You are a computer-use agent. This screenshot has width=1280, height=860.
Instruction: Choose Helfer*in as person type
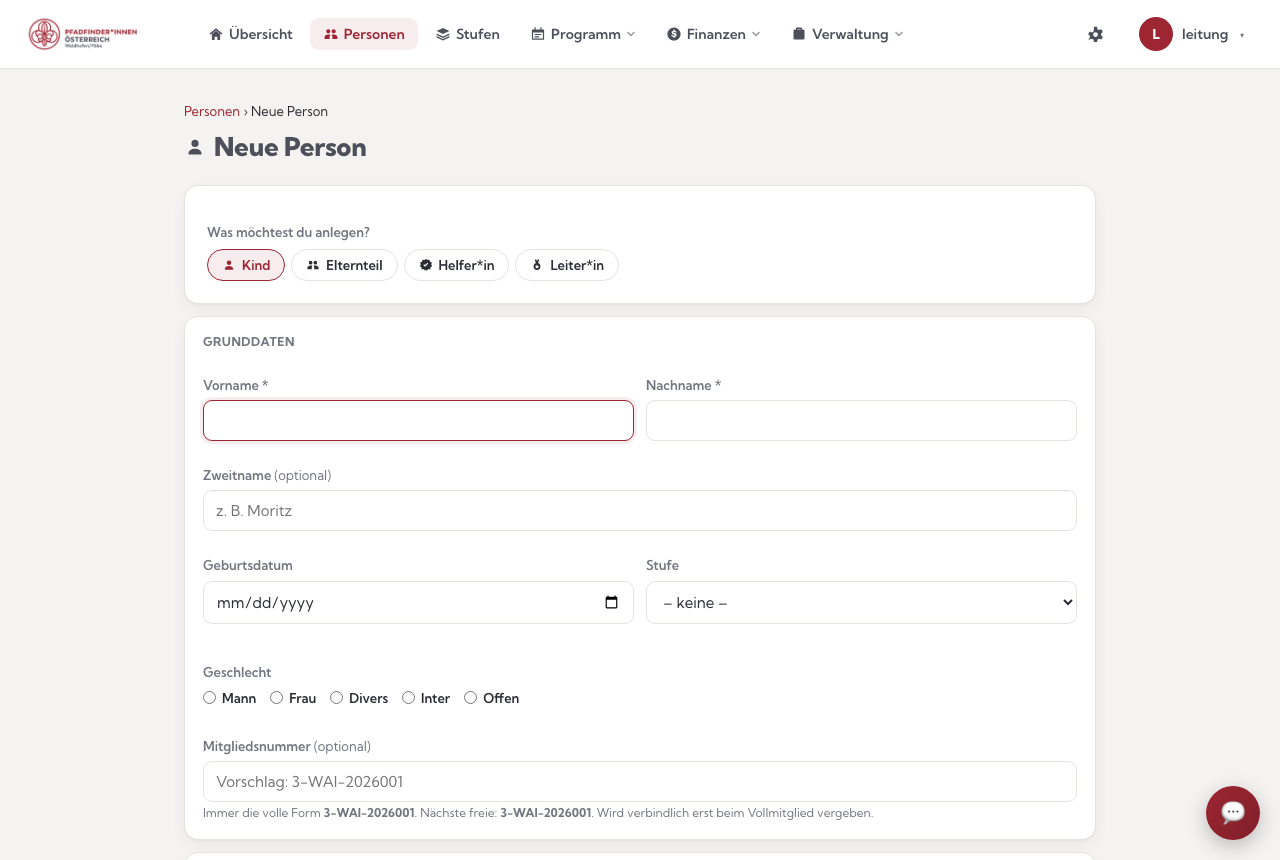[456, 265]
